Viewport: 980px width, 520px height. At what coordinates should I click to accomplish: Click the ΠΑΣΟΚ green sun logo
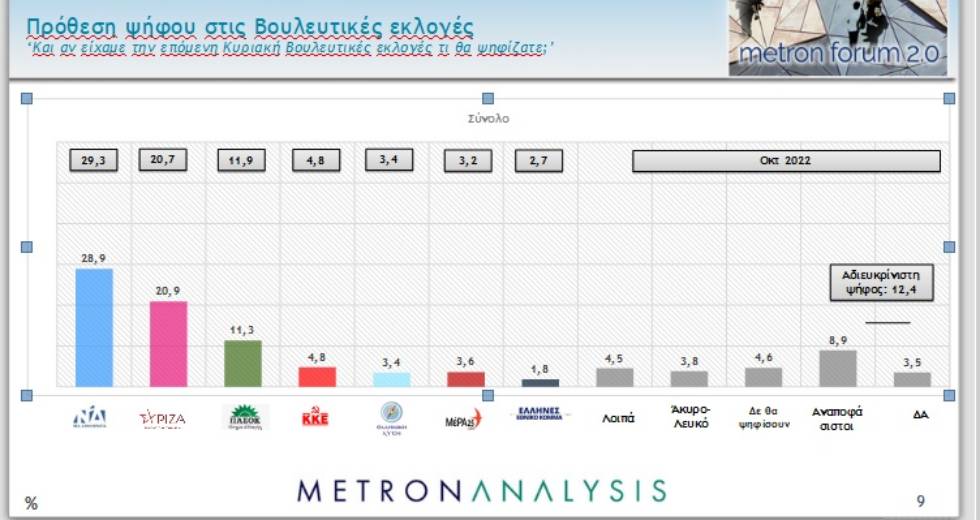(246, 417)
